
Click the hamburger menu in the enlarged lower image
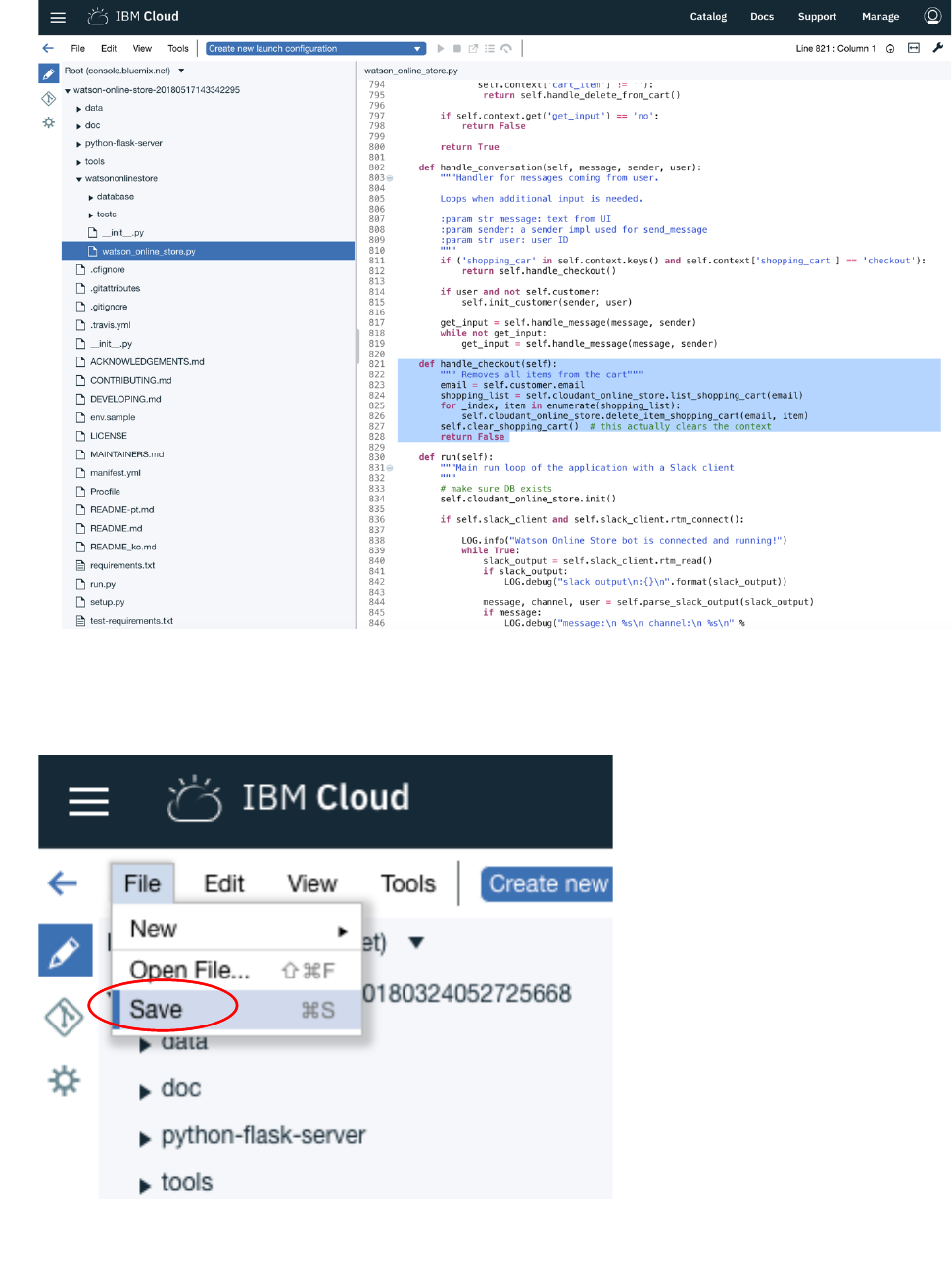88,802
